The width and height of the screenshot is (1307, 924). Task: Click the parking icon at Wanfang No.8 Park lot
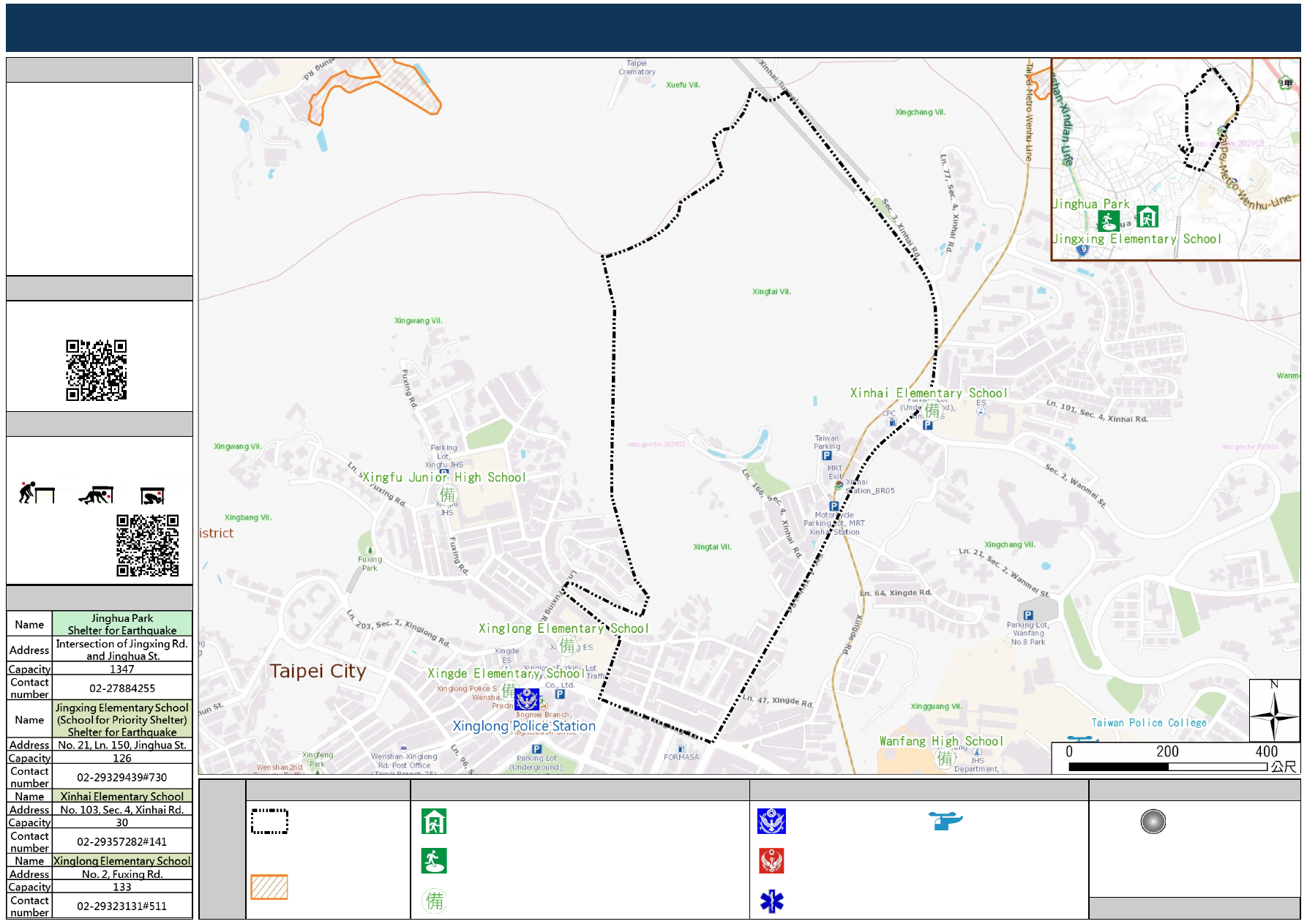pos(1028,615)
